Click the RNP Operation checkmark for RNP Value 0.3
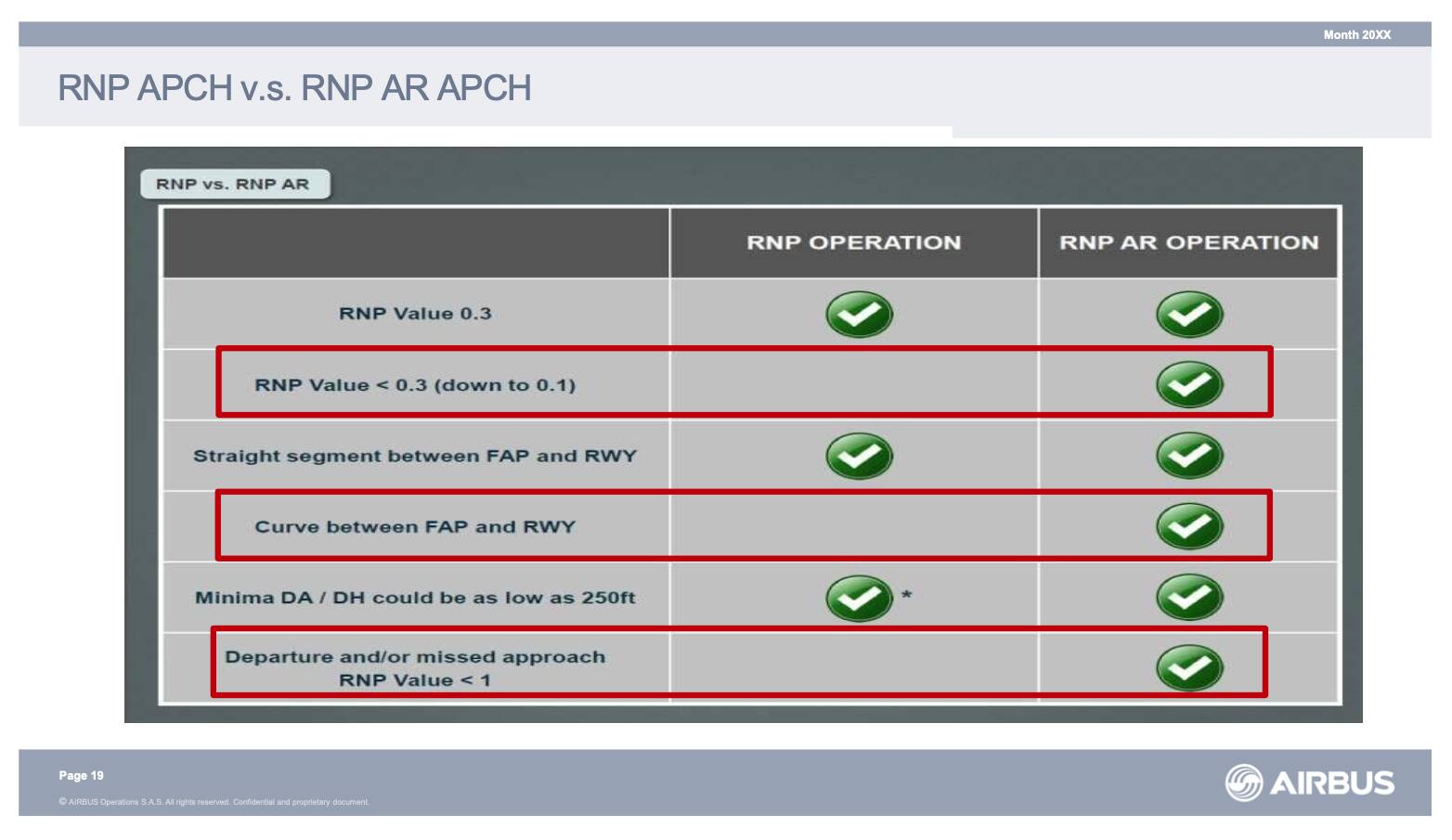1452x840 pixels. [859, 315]
